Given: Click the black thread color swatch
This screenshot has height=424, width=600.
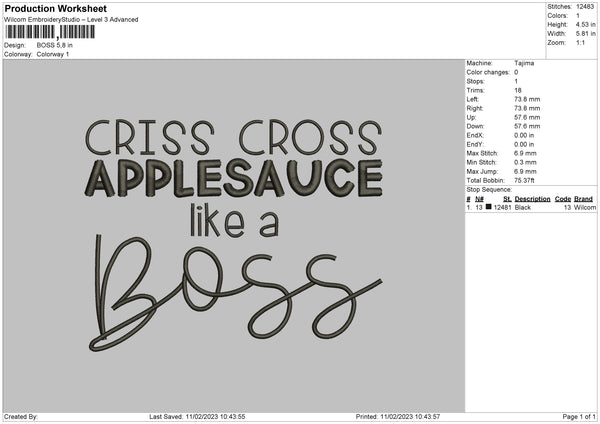Looking at the screenshot, I should (x=489, y=207).
